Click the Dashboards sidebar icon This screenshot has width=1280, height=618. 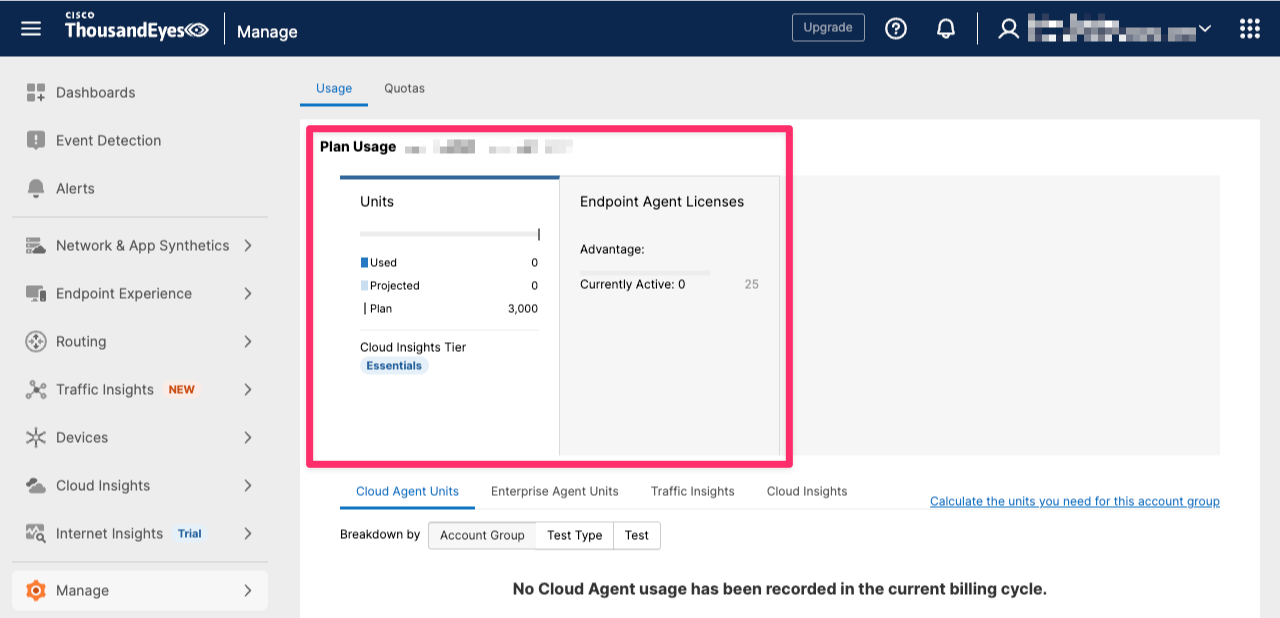coord(36,93)
